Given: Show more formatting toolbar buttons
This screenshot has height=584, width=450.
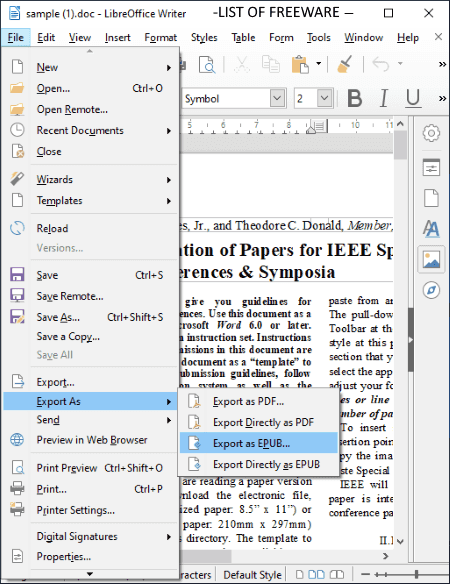Looking at the screenshot, I should tap(442, 98).
